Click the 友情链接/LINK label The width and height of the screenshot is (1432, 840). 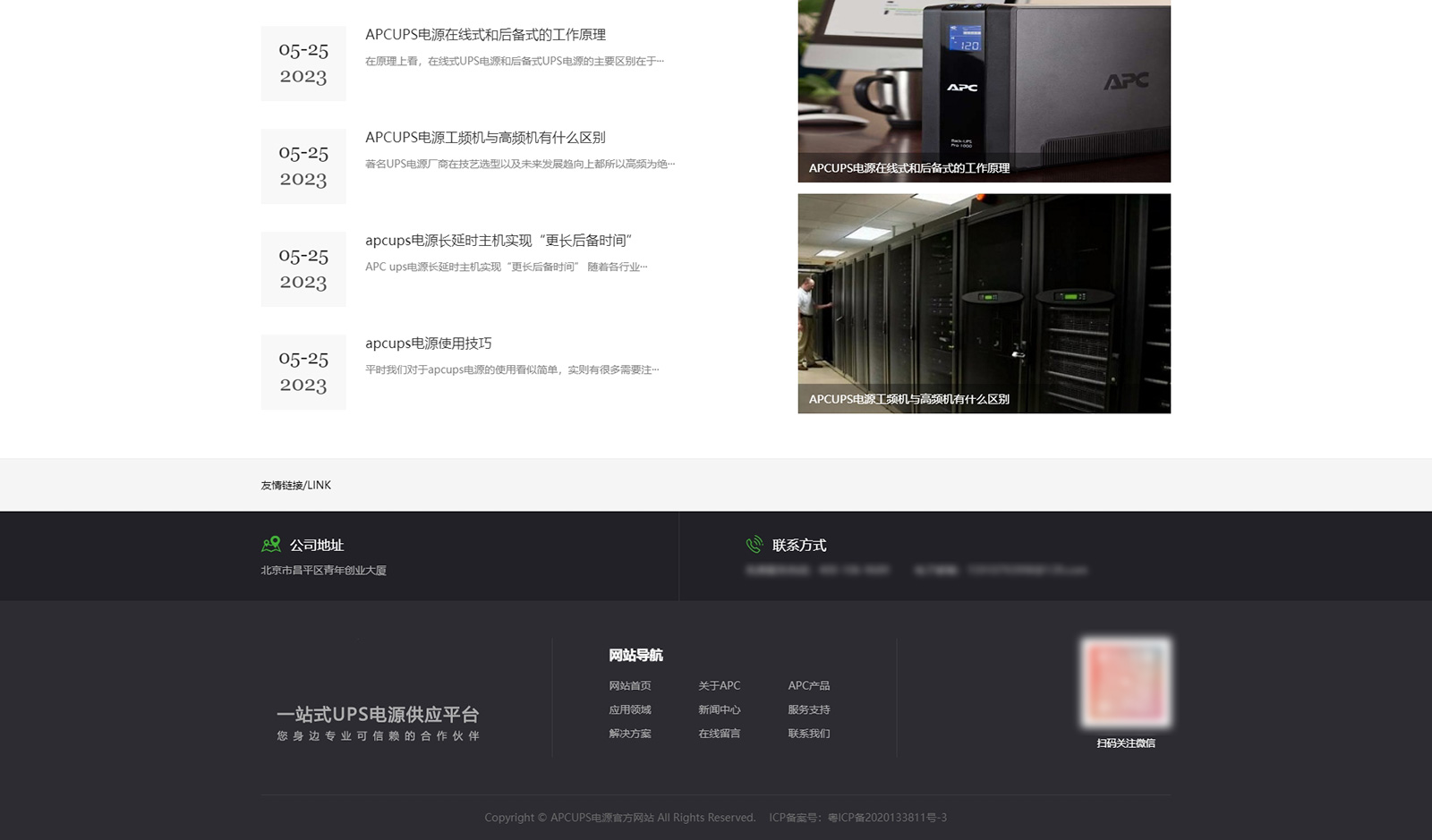pyautogui.click(x=296, y=485)
